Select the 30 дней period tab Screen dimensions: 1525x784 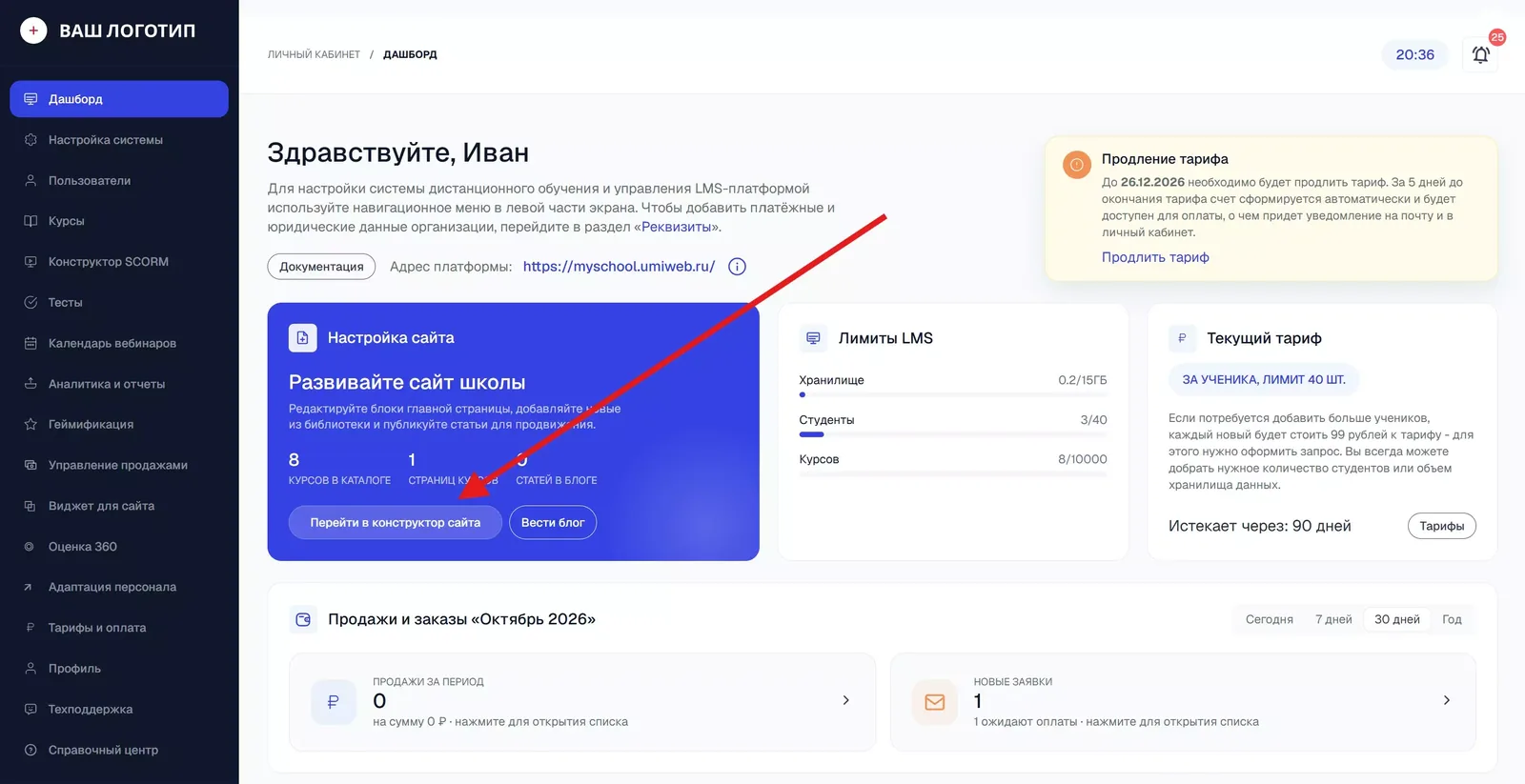1396,619
